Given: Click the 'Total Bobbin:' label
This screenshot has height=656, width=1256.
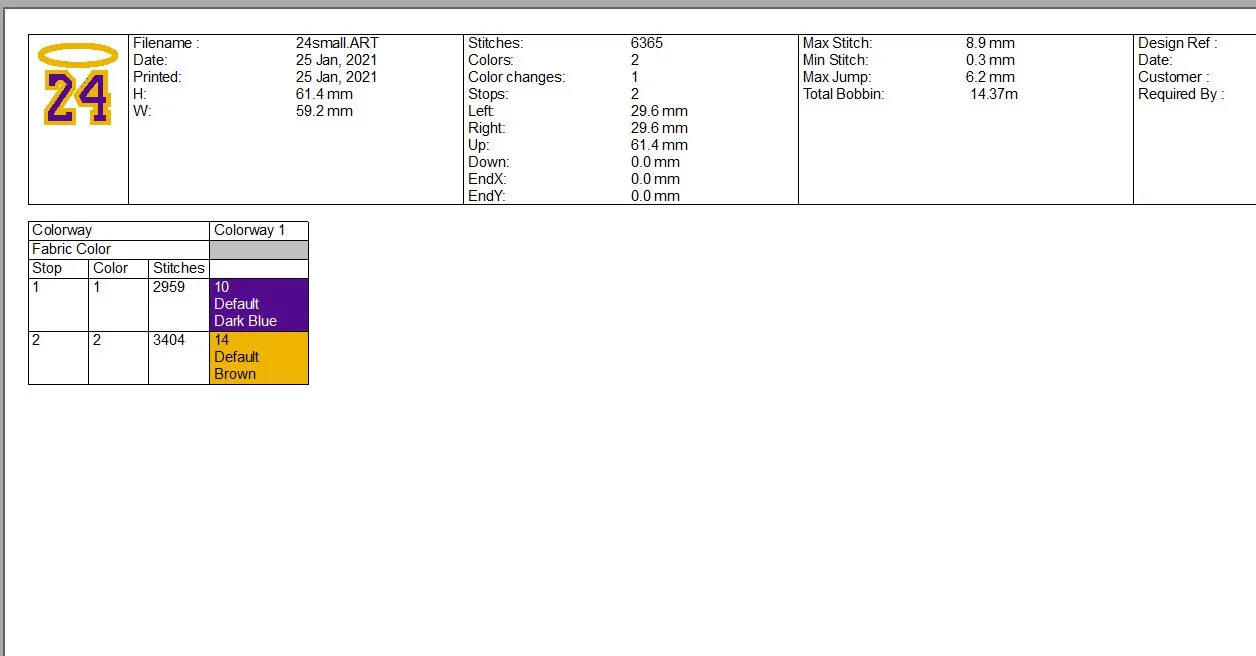Looking at the screenshot, I should coord(844,94).
